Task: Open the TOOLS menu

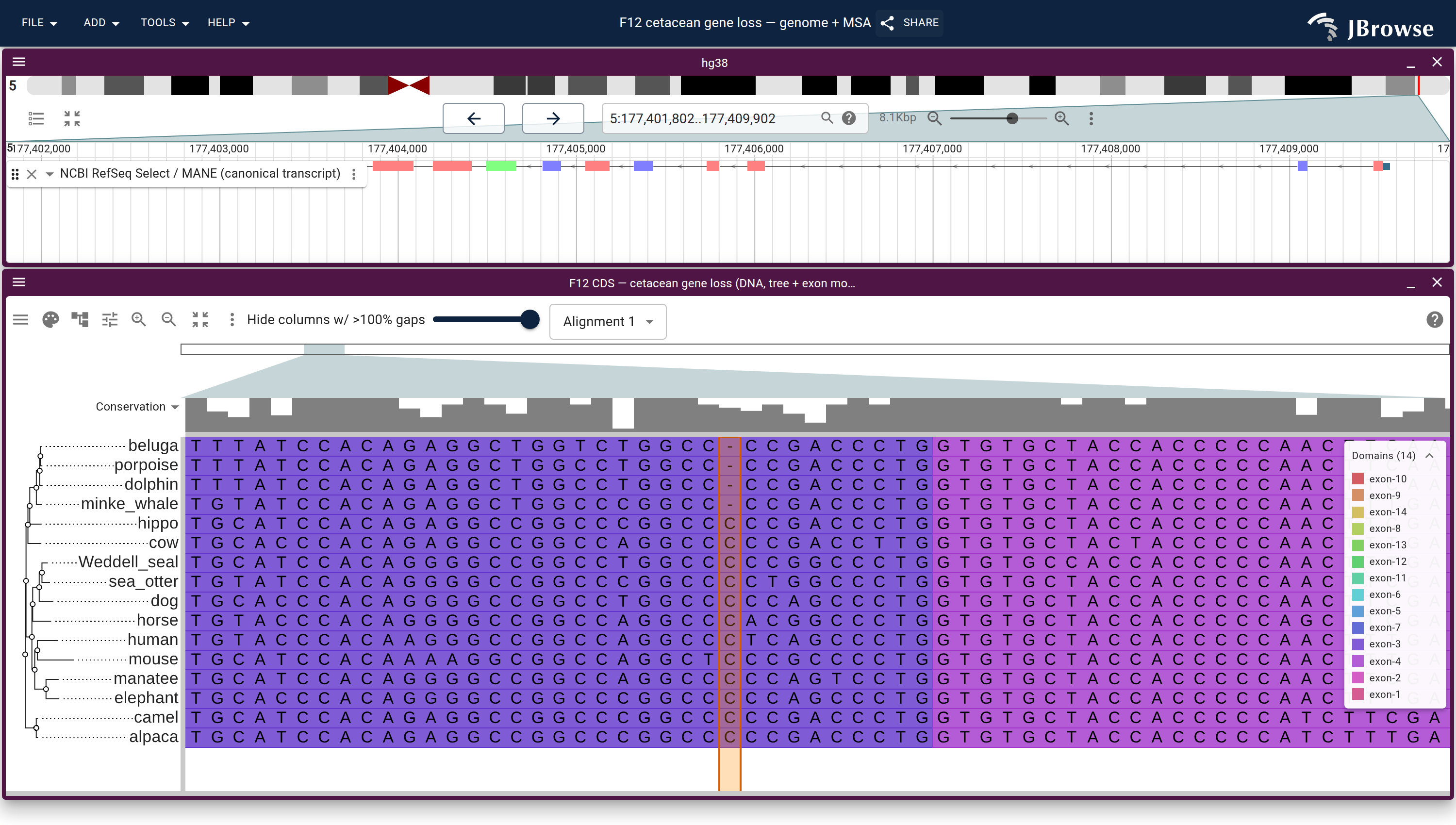Action: (x=165, y=23)
